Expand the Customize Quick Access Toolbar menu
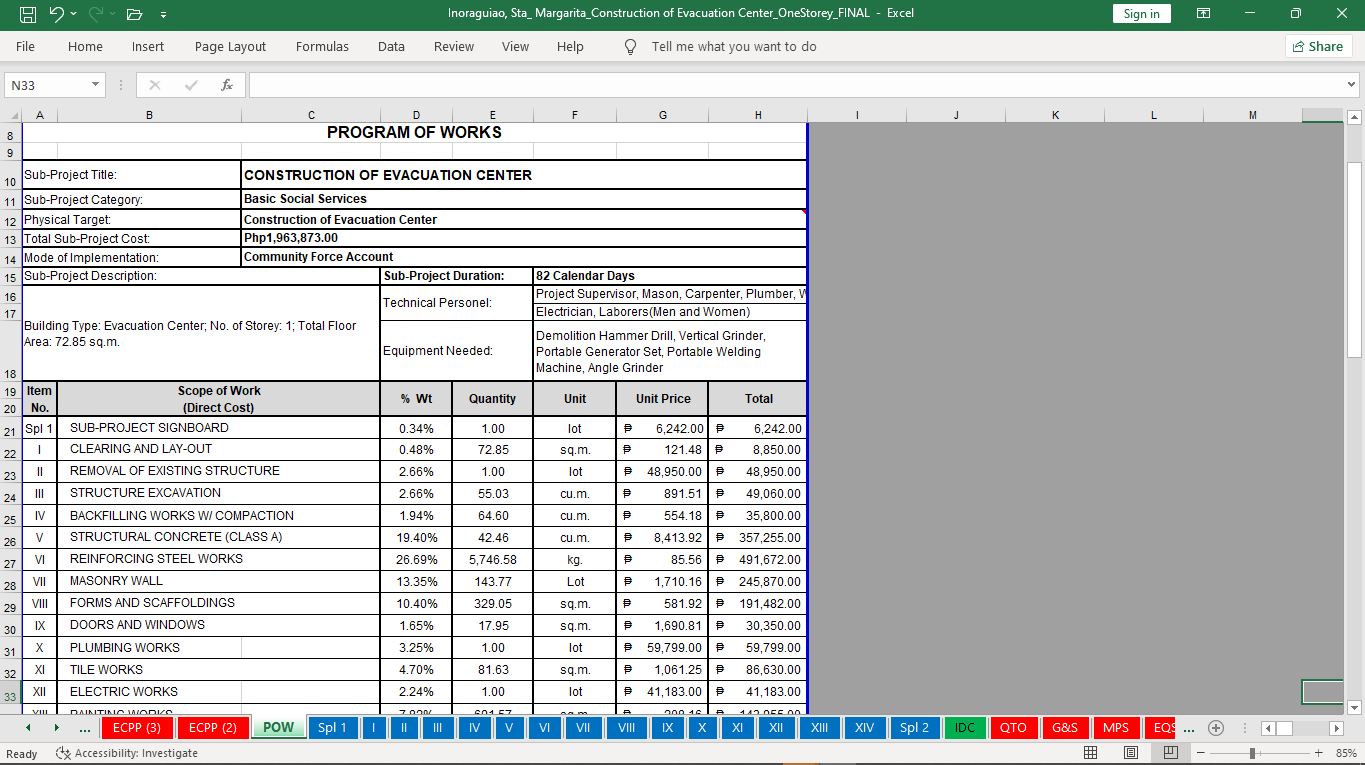This screenshot has width=1365, height=765. point(163,14)
